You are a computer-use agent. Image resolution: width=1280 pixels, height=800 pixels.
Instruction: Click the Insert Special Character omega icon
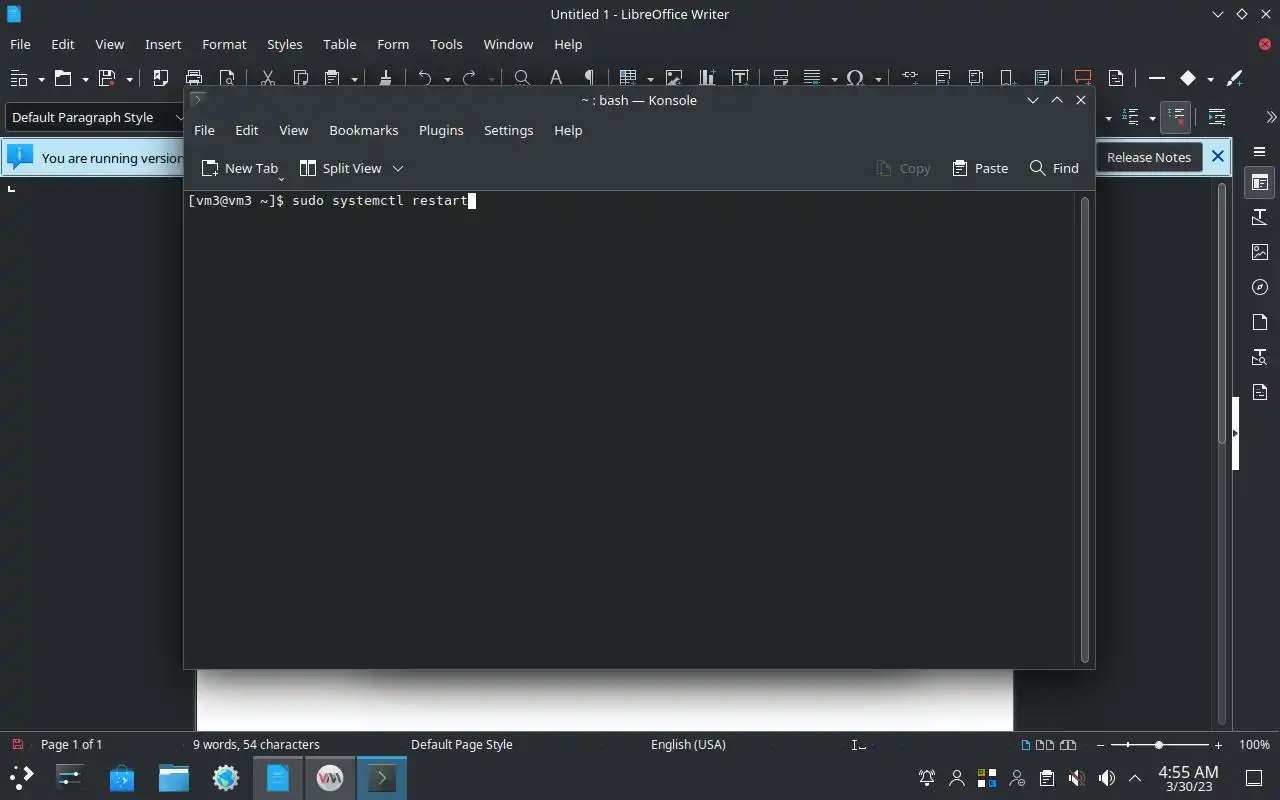tap(855, 78)
